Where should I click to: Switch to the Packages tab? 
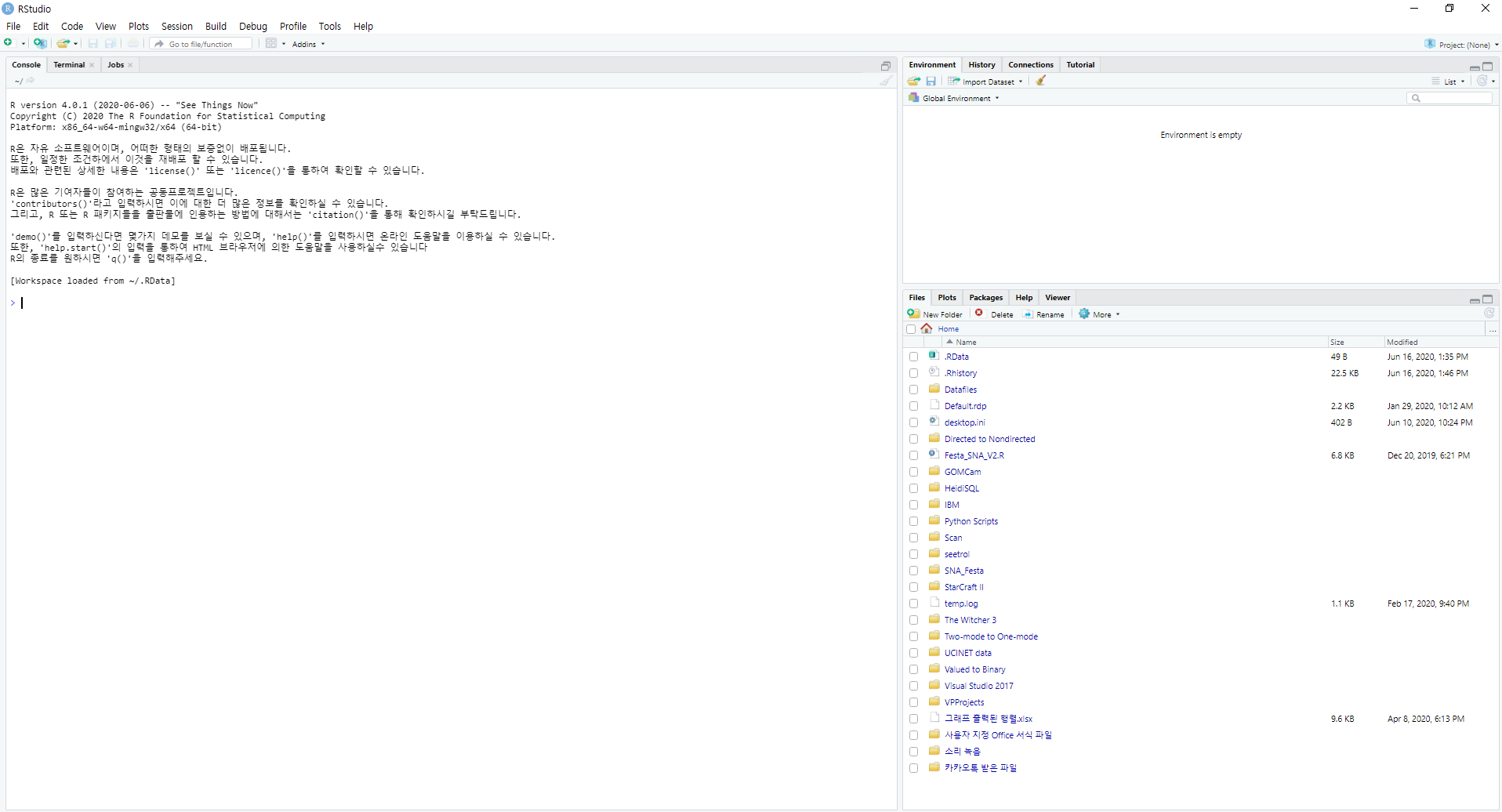pos(985,298)
